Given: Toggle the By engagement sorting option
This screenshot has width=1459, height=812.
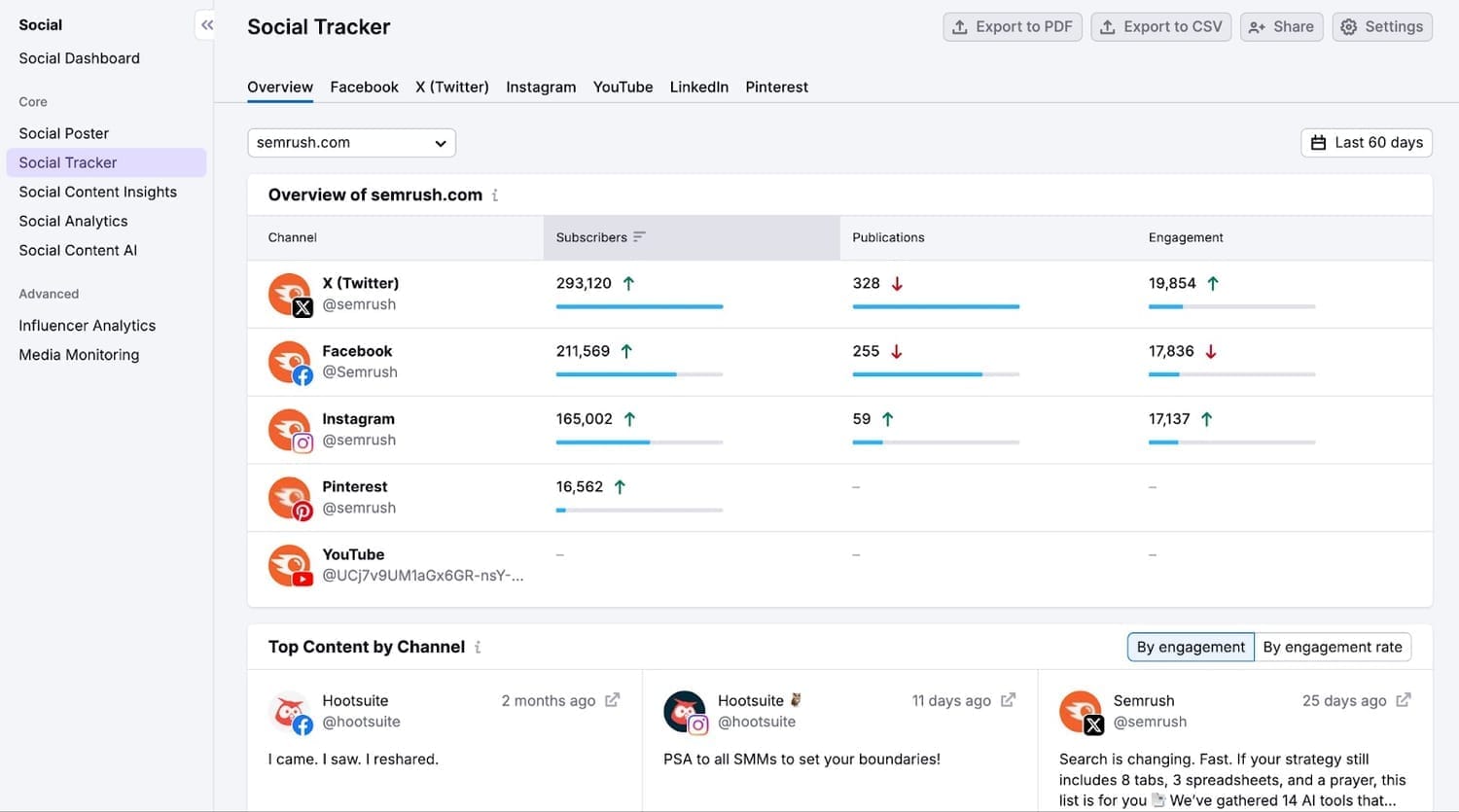Looking at the screenshot, I should tap(1190, 646).
